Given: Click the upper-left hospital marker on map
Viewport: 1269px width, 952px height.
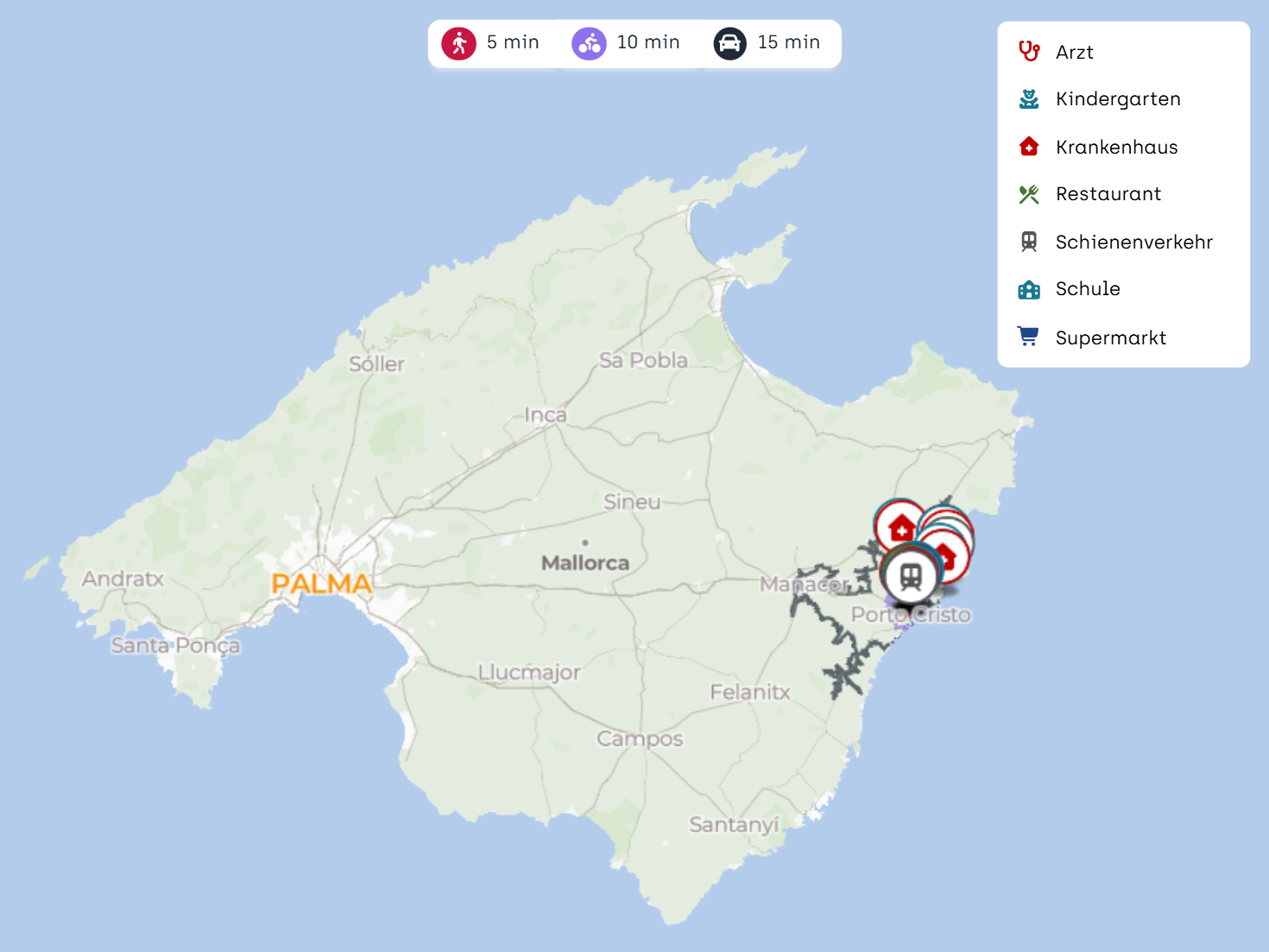Looking at the screenshot, I should (x=900, y=525).
